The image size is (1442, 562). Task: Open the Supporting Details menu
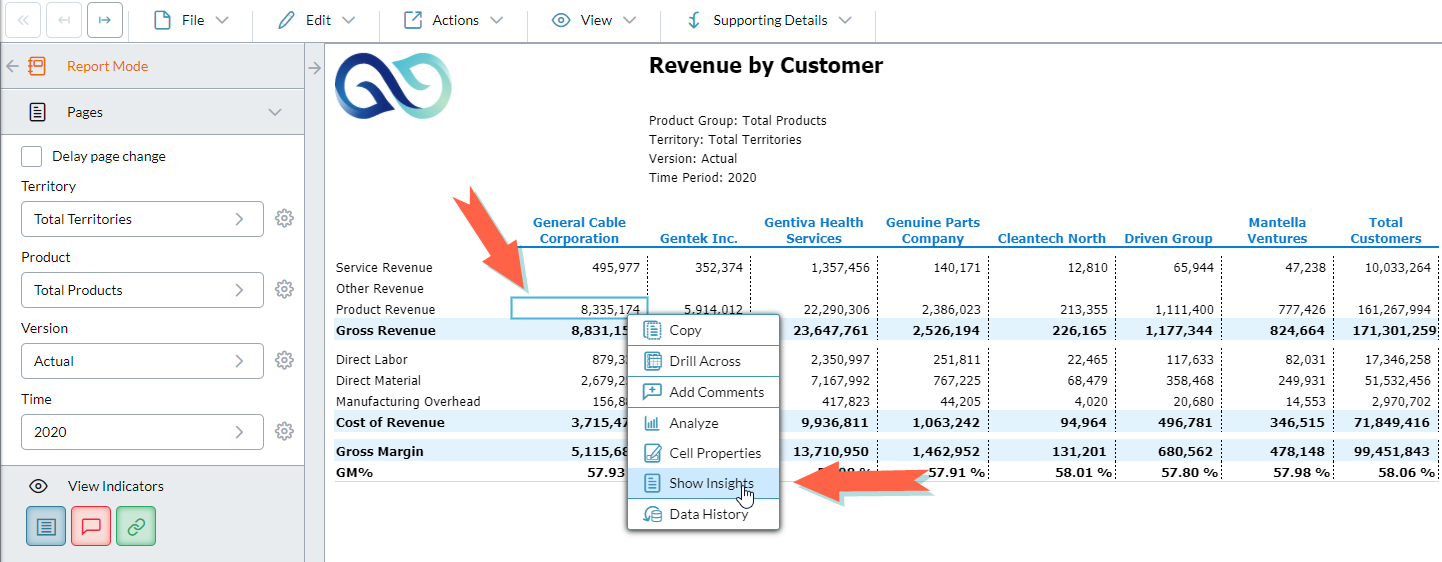coord(769,20)
